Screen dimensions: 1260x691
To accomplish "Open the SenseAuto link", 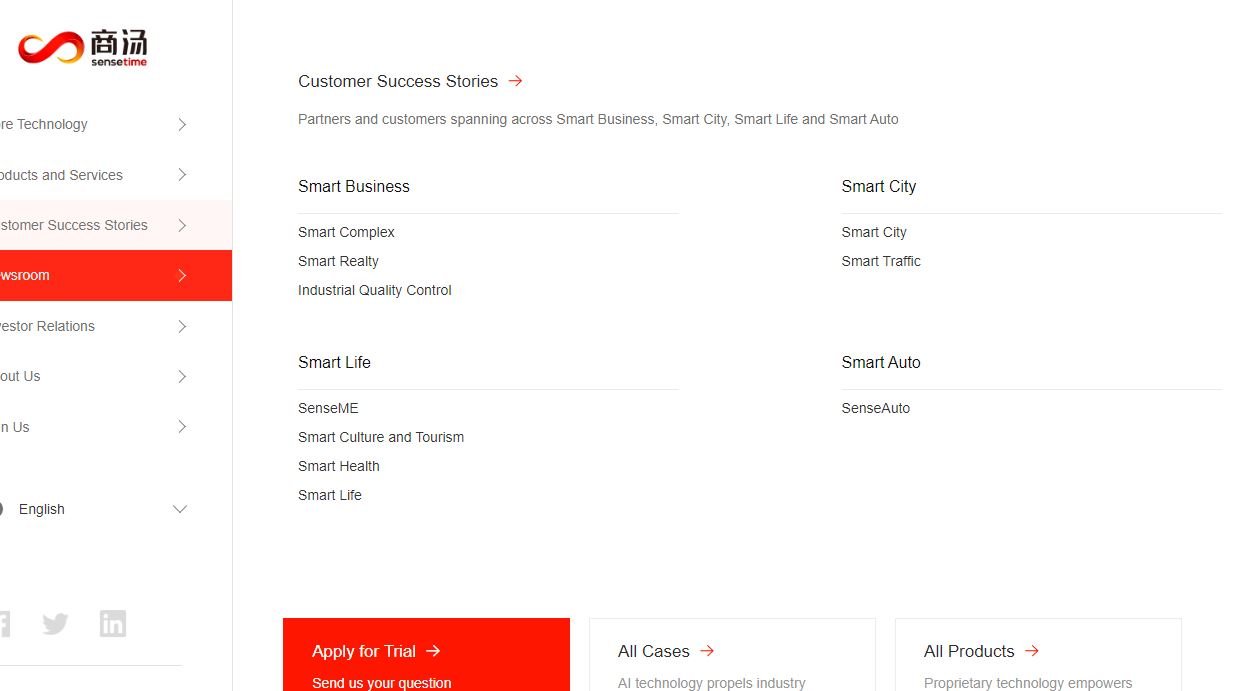I will tap(876, 408).
